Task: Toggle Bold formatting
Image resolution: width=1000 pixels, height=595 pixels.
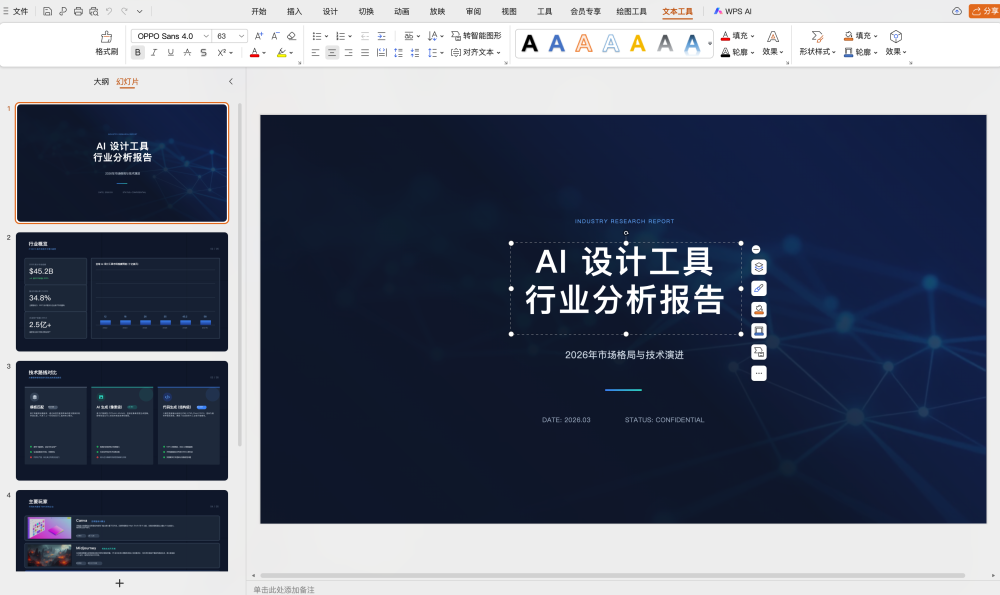Action: [x=138, y=53]
